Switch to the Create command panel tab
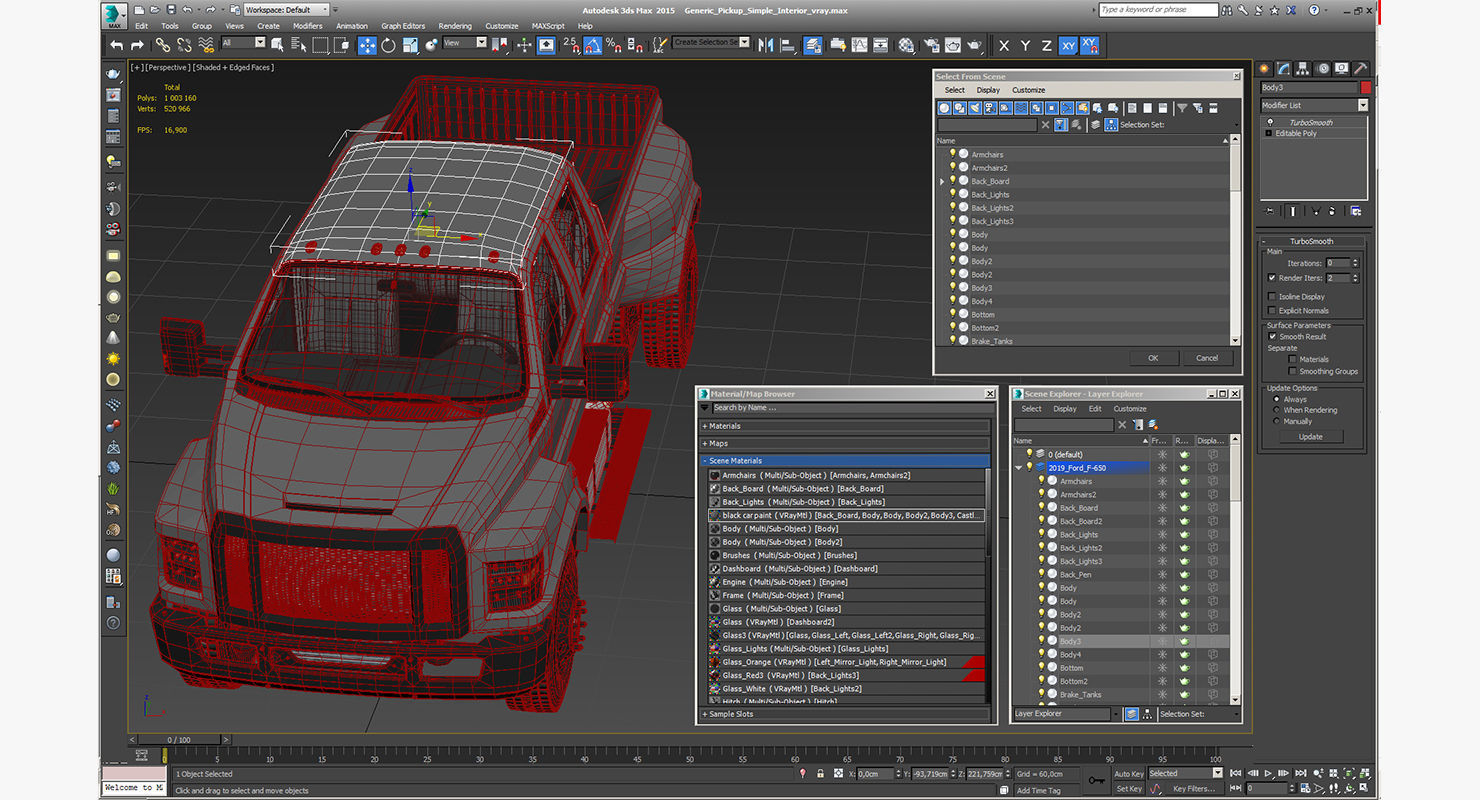Image resolution: width=1480 pixels, height=800 pixels. [x=1266, y=69]
